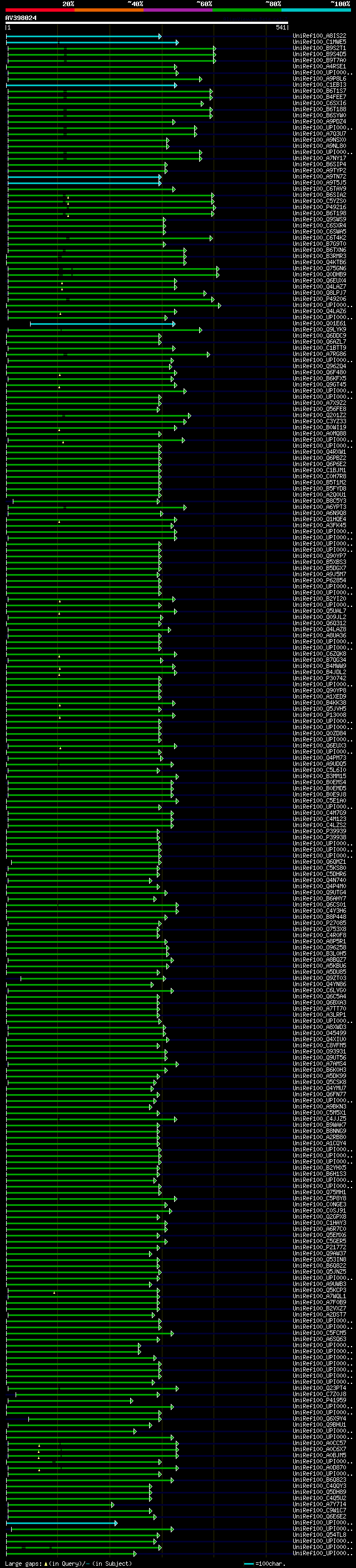This screenshot has width=356, height=1568.
Task: Click the white query length bar ending at 541
Action: [147, 23]
